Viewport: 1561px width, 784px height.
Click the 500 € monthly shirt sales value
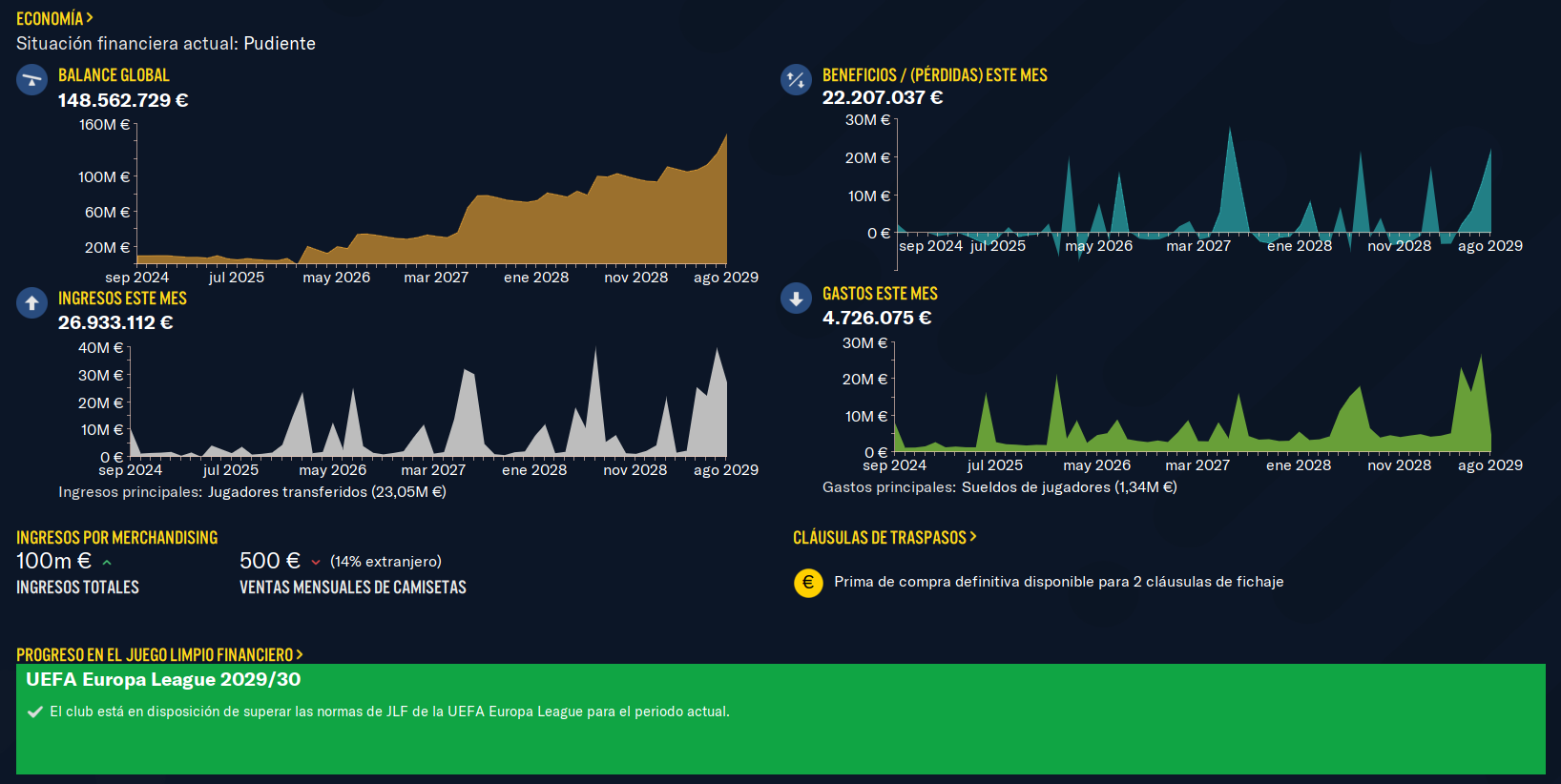pos(270,561)
